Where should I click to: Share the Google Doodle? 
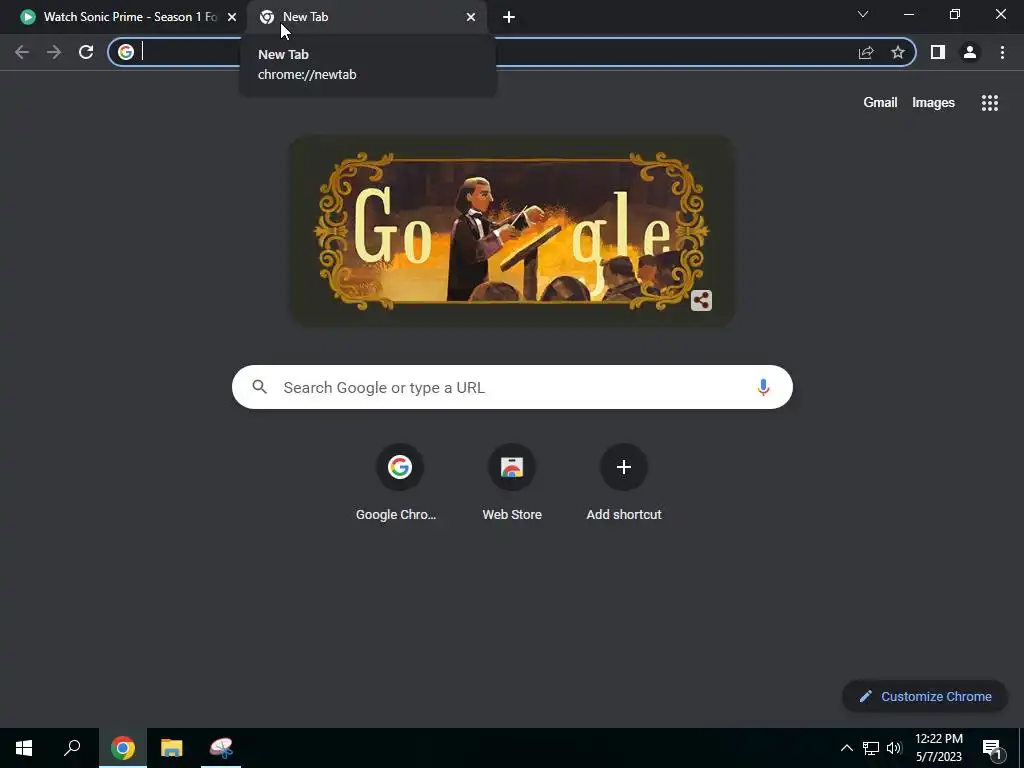tap(701, 300)
